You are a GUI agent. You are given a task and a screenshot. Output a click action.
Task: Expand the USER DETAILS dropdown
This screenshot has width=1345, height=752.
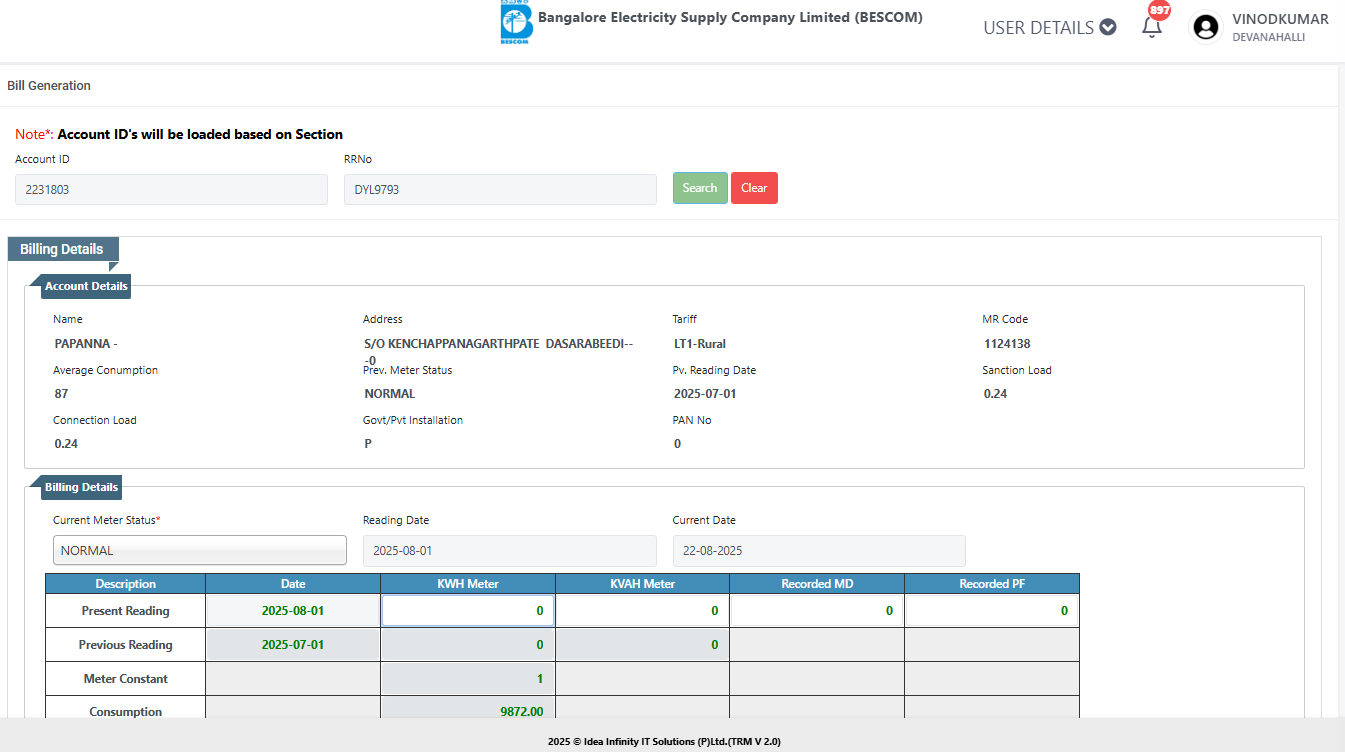[1049, 28]
